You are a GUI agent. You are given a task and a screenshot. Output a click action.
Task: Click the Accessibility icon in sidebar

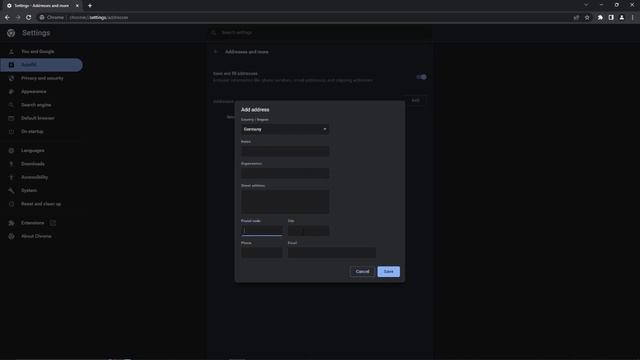(x=11, y=178)
